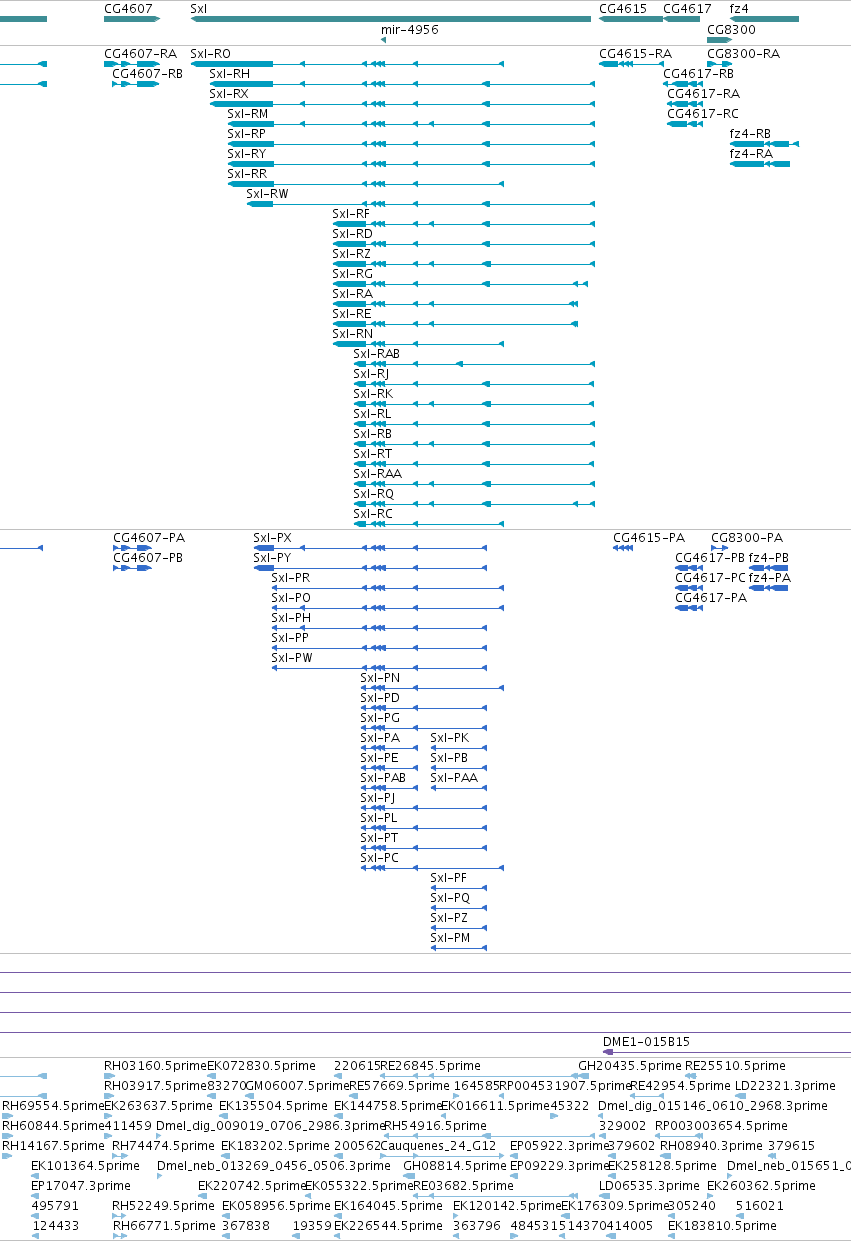The width and height of the screenshot is (851, 1241).
Task: Open transcript CG4607-RB label
Action: (148, 73)
